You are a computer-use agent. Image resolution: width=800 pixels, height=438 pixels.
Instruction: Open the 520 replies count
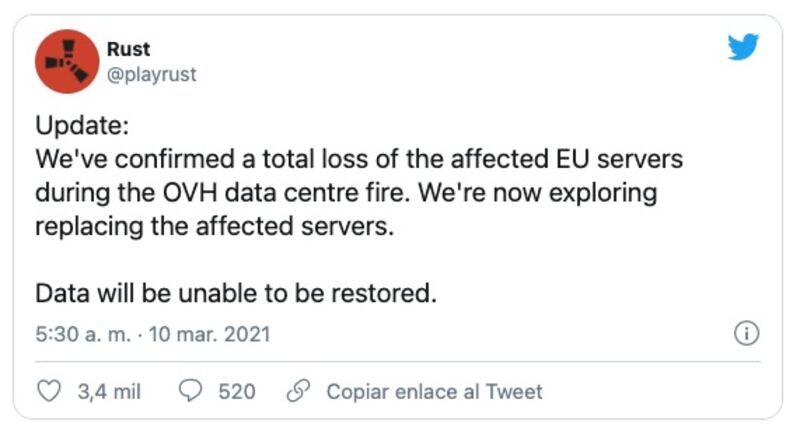tap(237, 391)
